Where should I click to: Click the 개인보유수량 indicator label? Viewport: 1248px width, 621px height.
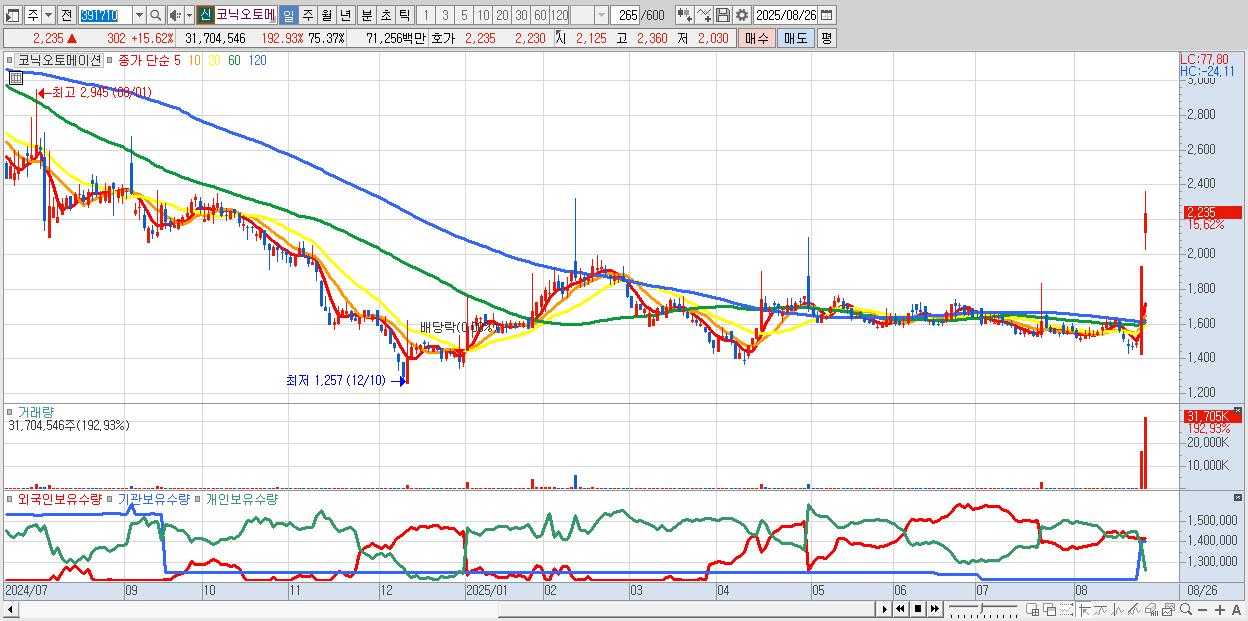tap(241, 498)
